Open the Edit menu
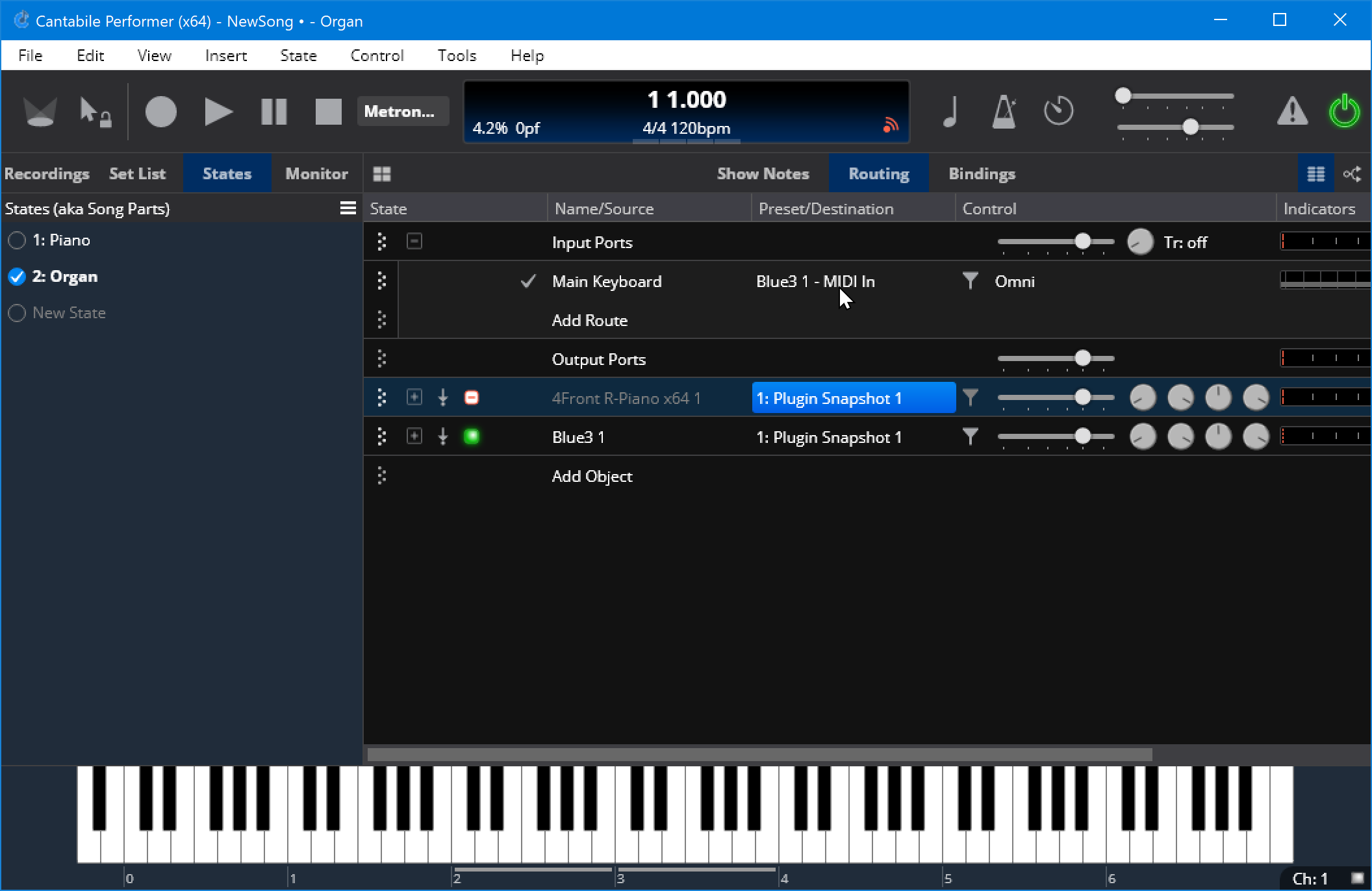The height and width of the screenshot is (891, 1372). tap(90, 55)
